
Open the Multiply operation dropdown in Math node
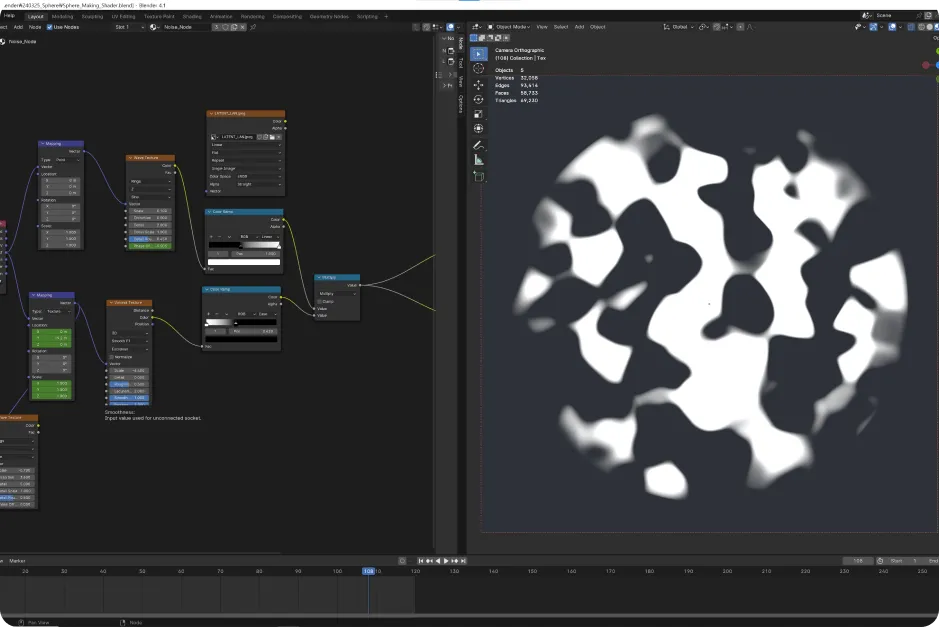point(337,293)
